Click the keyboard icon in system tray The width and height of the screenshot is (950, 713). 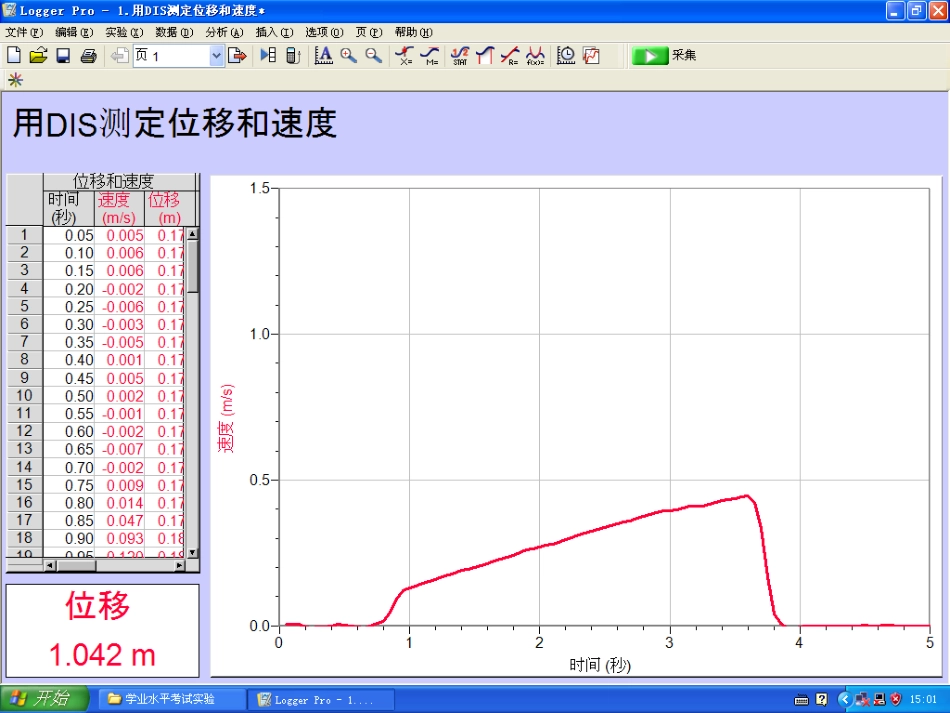pos(802,700)
